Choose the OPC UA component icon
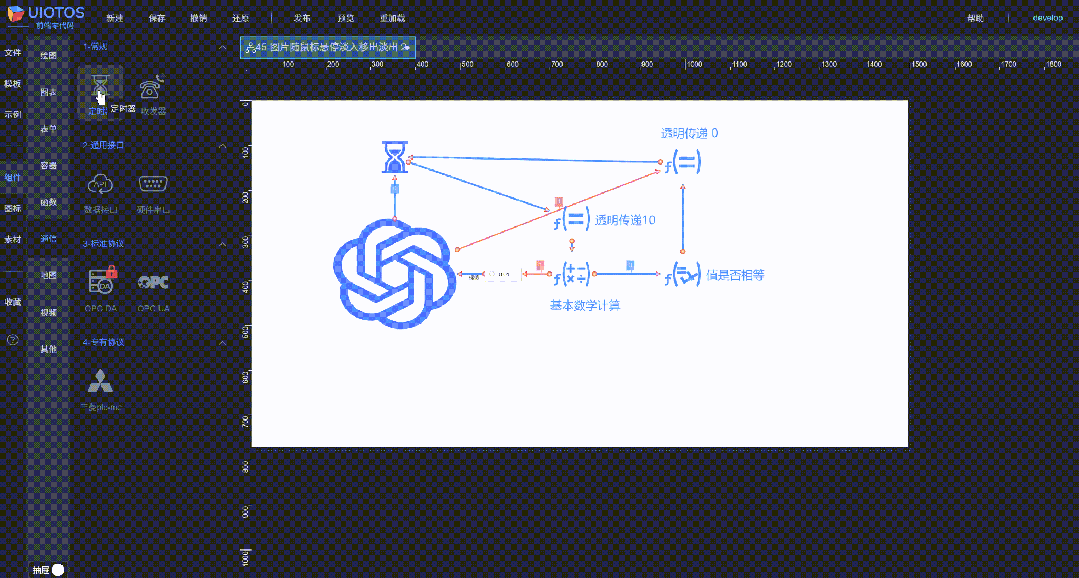The height and width of the screenshot is (578, 1079). (153, 282)
